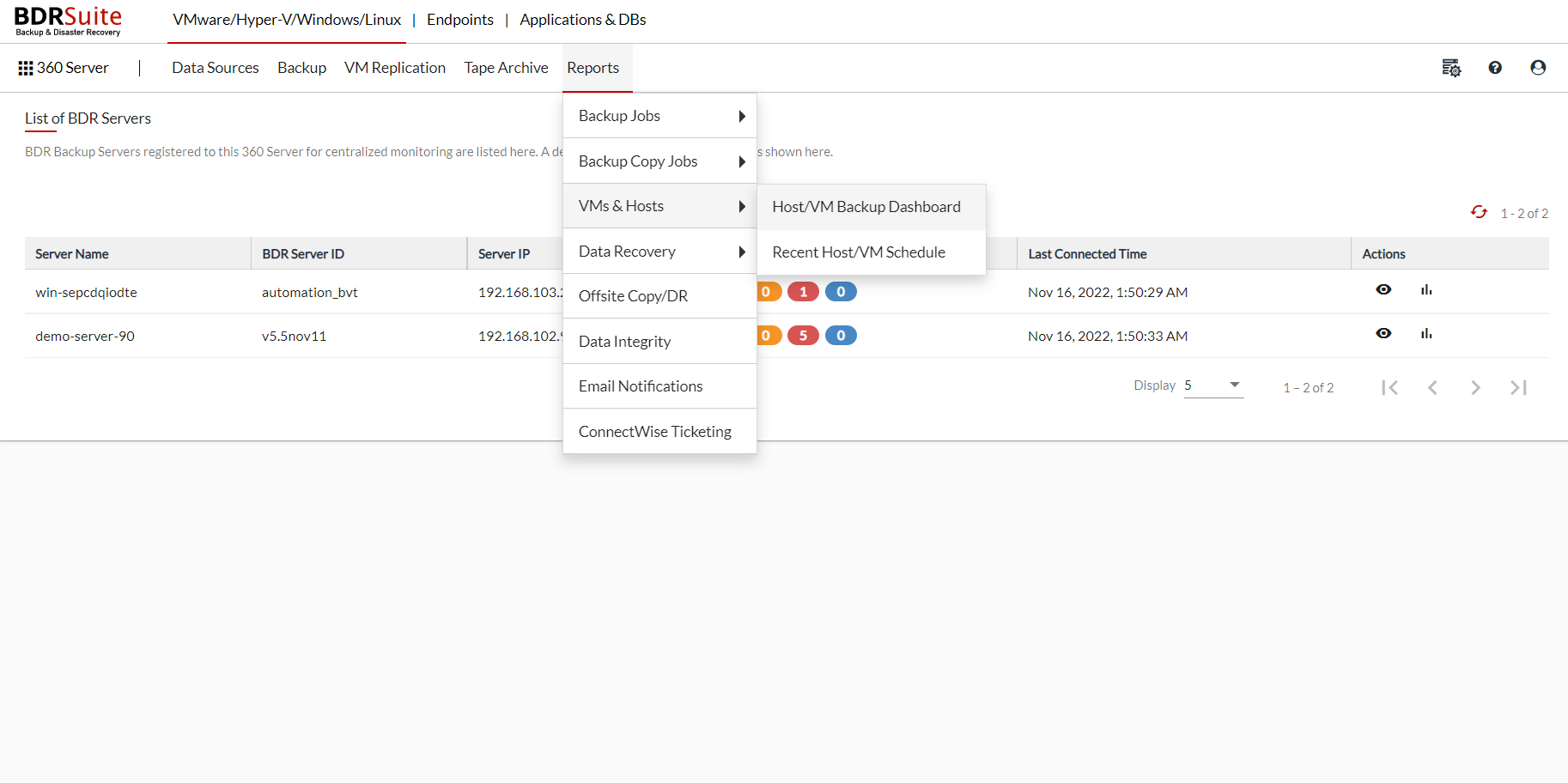Switch to VMware/Hyper-V/Windows/Linux section
1568x783 pixels.
pyautogui.click(x=287, y=20)
